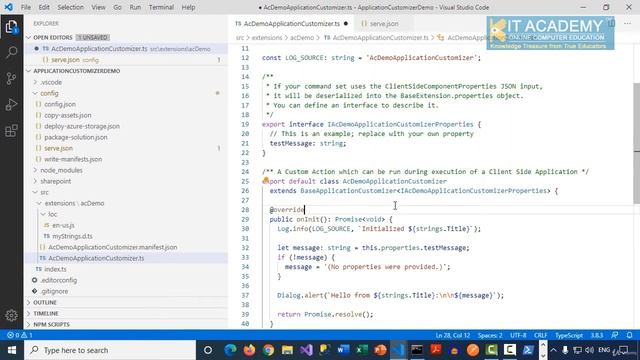Collapse the Open Editors section
This screenshot has width=640, height=360.
(29, 37)
